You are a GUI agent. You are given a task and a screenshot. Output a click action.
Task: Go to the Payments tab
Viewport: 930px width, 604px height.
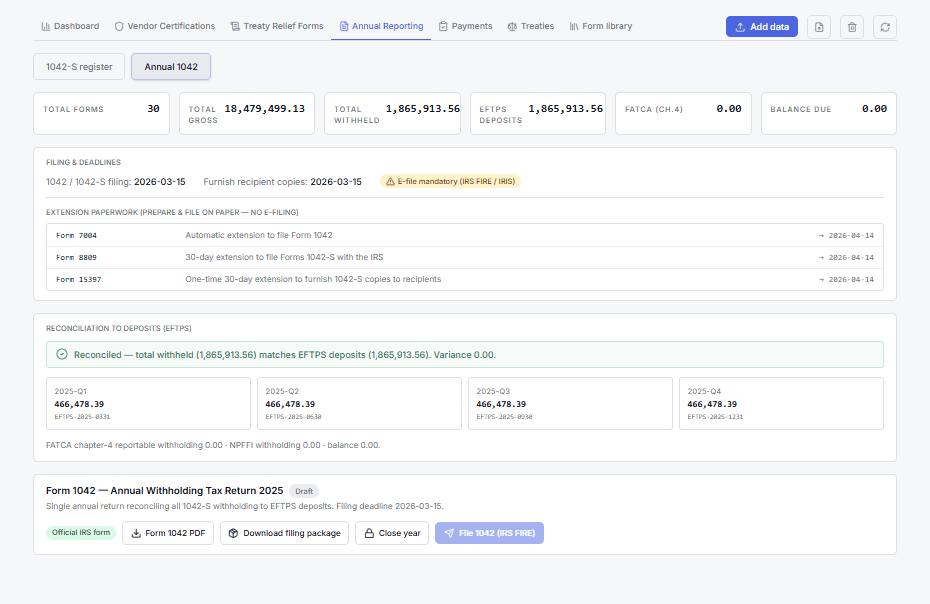click(x=465, y=26)
